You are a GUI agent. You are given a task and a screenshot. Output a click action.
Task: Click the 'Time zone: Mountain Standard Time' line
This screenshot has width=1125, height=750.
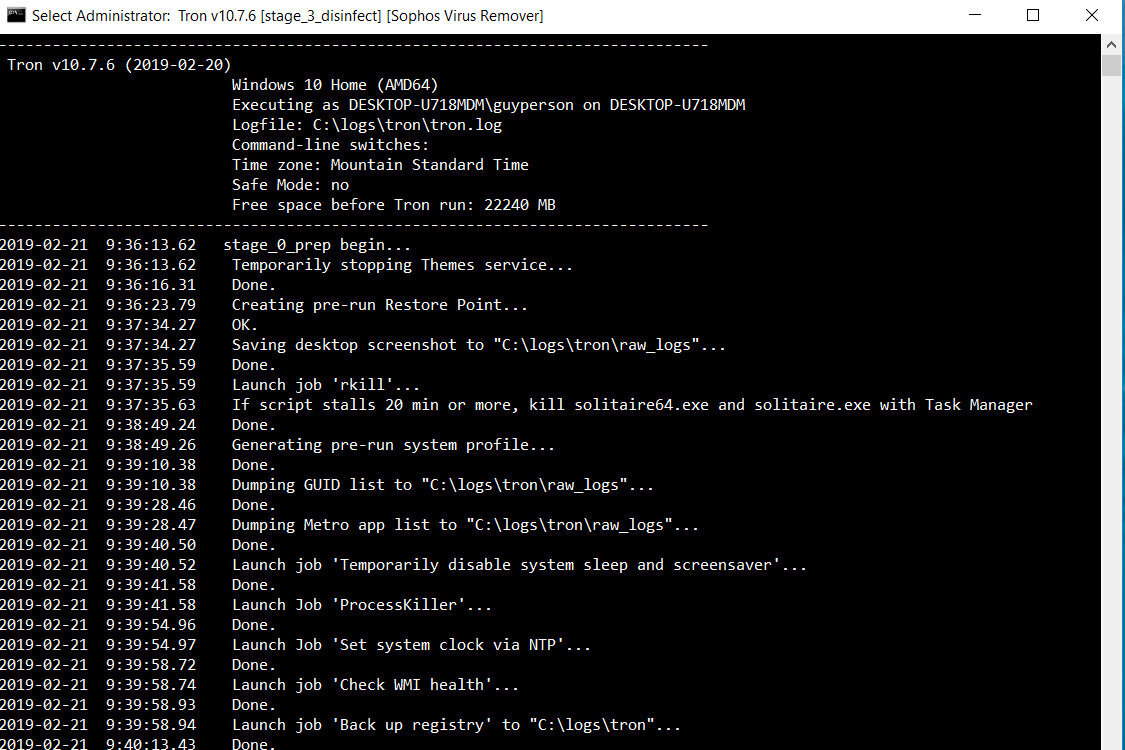click(x=380, y=165)
